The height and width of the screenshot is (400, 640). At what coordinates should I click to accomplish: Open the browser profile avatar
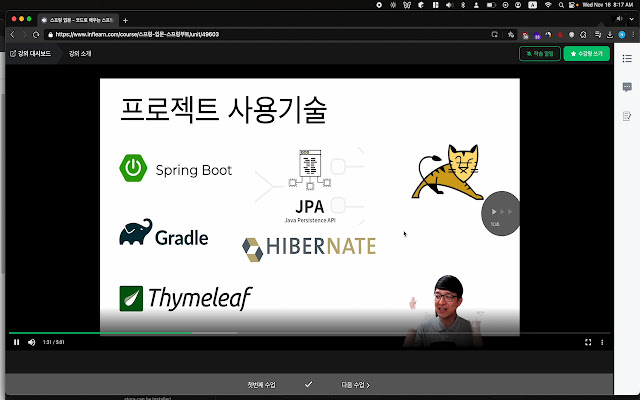pos(622,35)
